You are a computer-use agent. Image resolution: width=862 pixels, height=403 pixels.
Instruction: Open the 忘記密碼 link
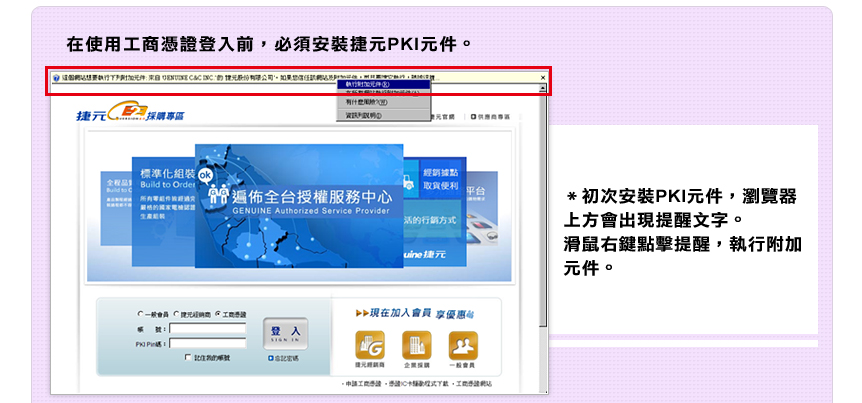[284, 358]
